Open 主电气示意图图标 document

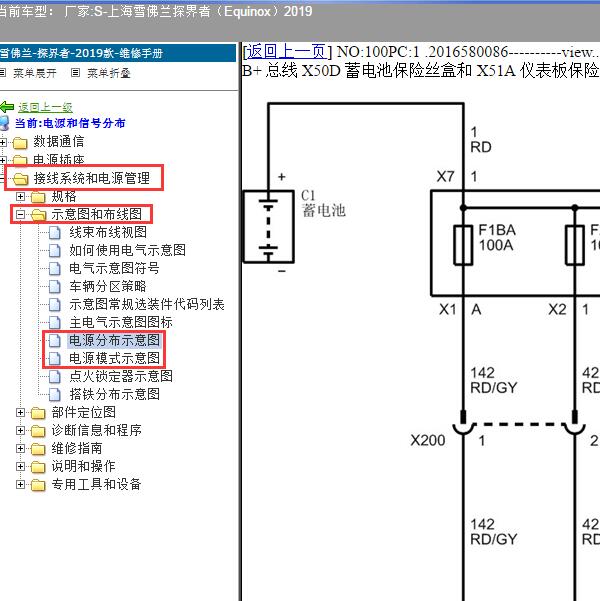click(121, 322)
